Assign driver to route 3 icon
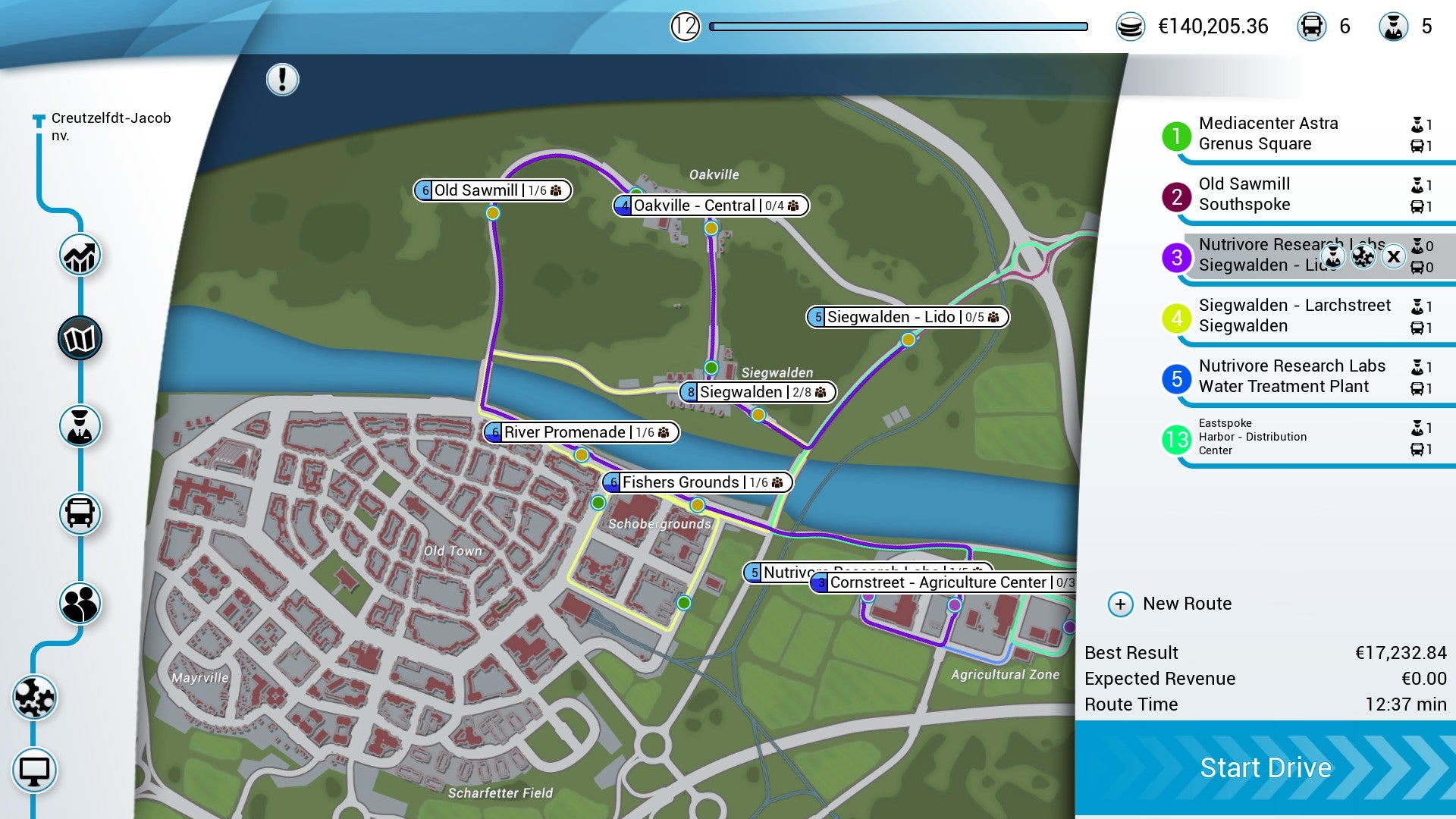The width and height of the screenshot is (1456, 819). point(1332,256)
